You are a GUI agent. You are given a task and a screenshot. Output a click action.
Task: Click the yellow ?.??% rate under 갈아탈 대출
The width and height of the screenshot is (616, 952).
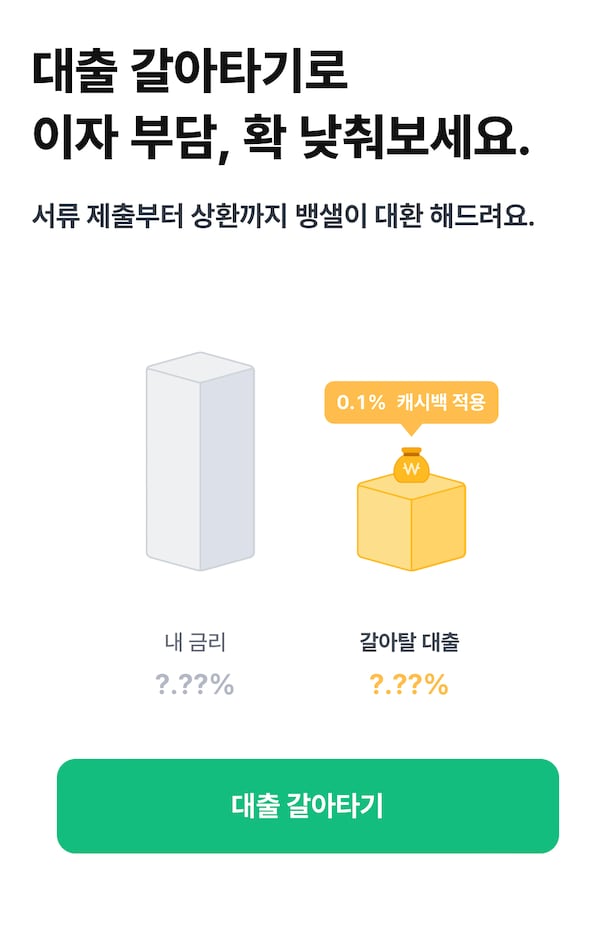click(409, 685)
